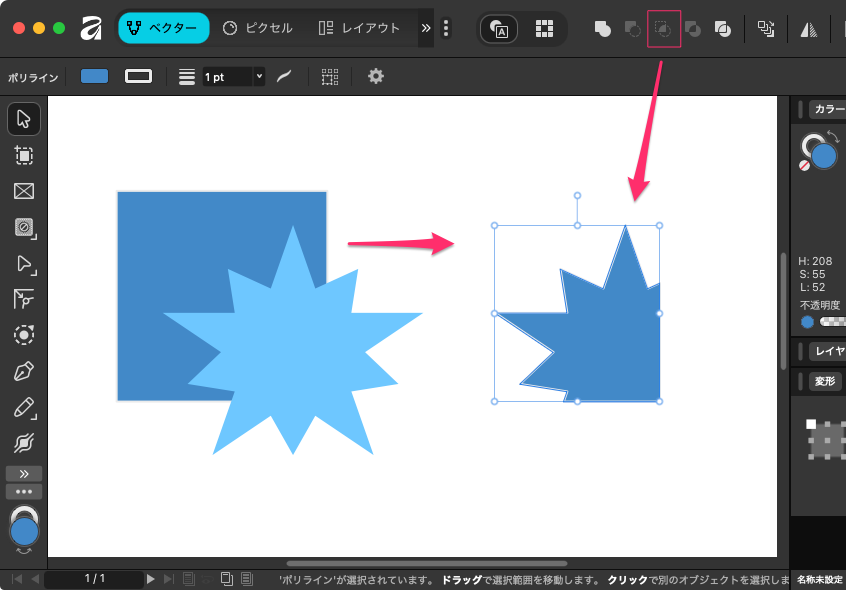Click the Add boolean operation icon
The width and height of the screenshot is (846, 590).
[x=603, y=29]
